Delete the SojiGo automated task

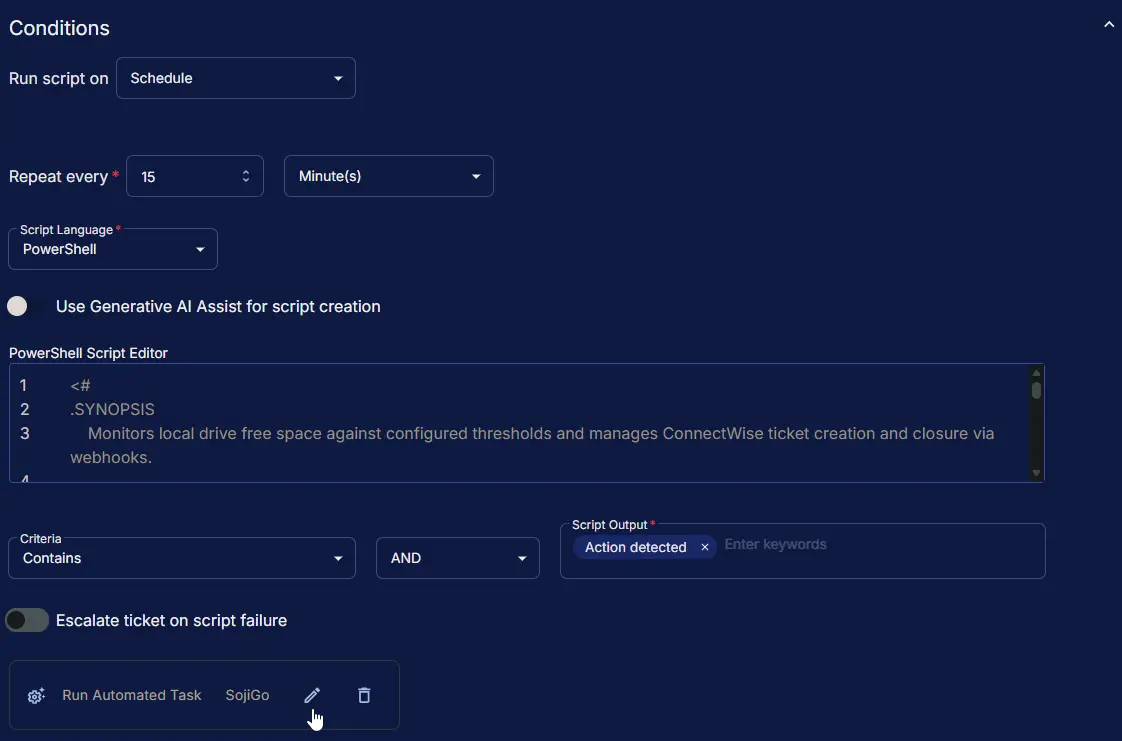point(364,695)
